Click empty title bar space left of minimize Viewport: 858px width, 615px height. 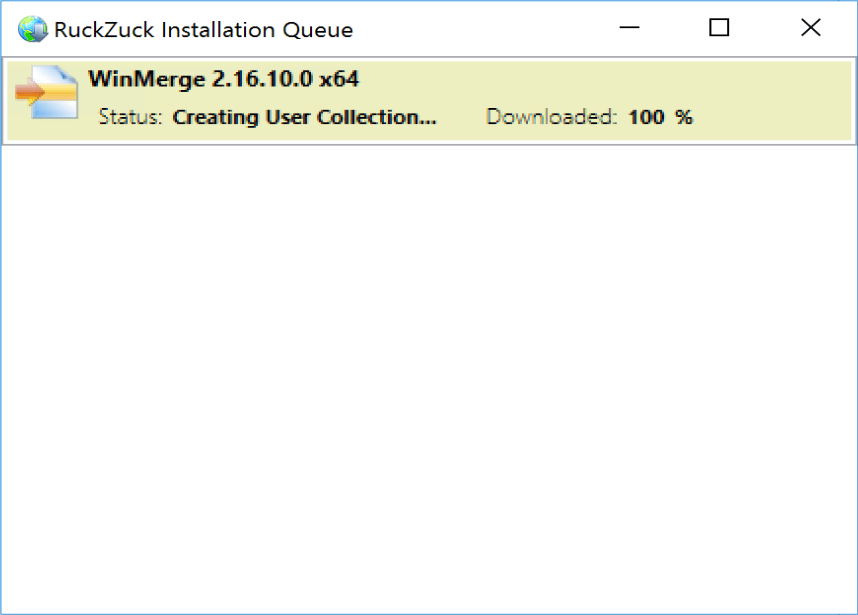[480, 29]
